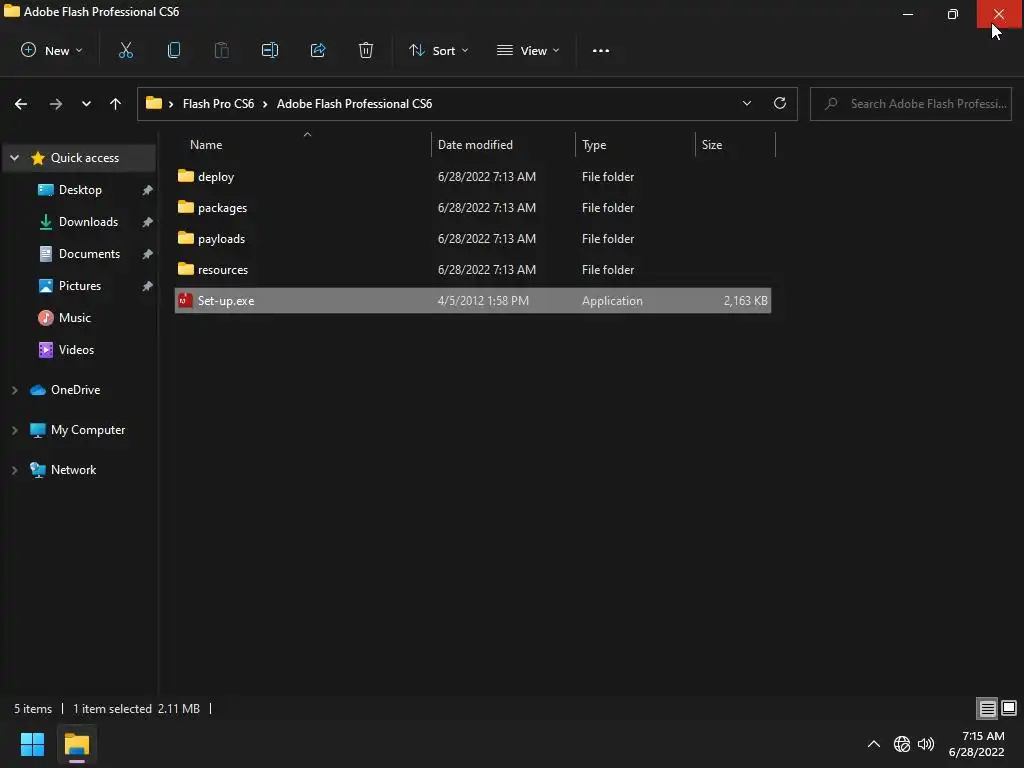1024x768 pixels.
Task: Click the pin icon next to Downloads
Action: 148,222
